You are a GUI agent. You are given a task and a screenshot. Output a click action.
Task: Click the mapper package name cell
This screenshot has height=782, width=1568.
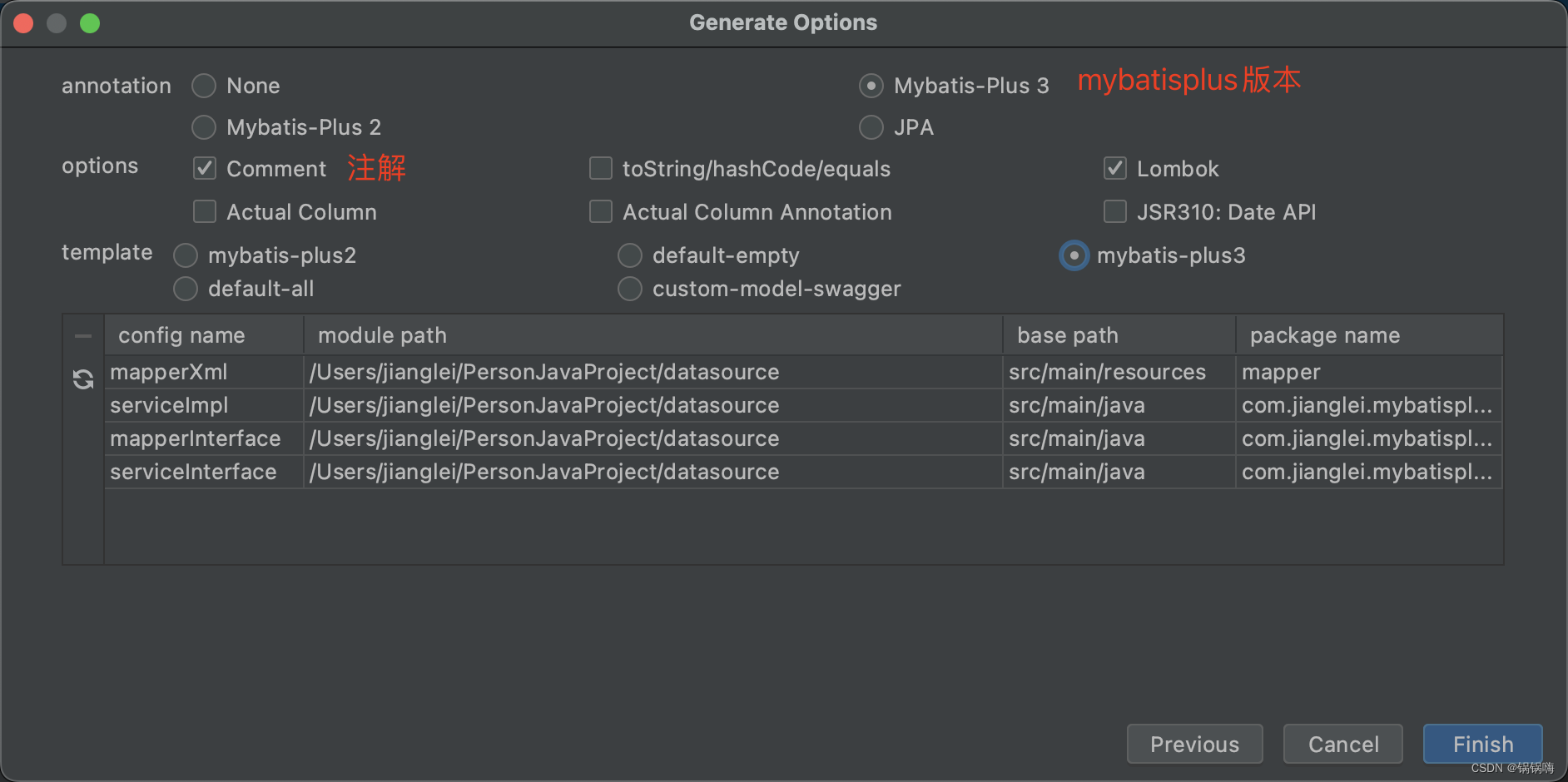tap(1369, 372)
